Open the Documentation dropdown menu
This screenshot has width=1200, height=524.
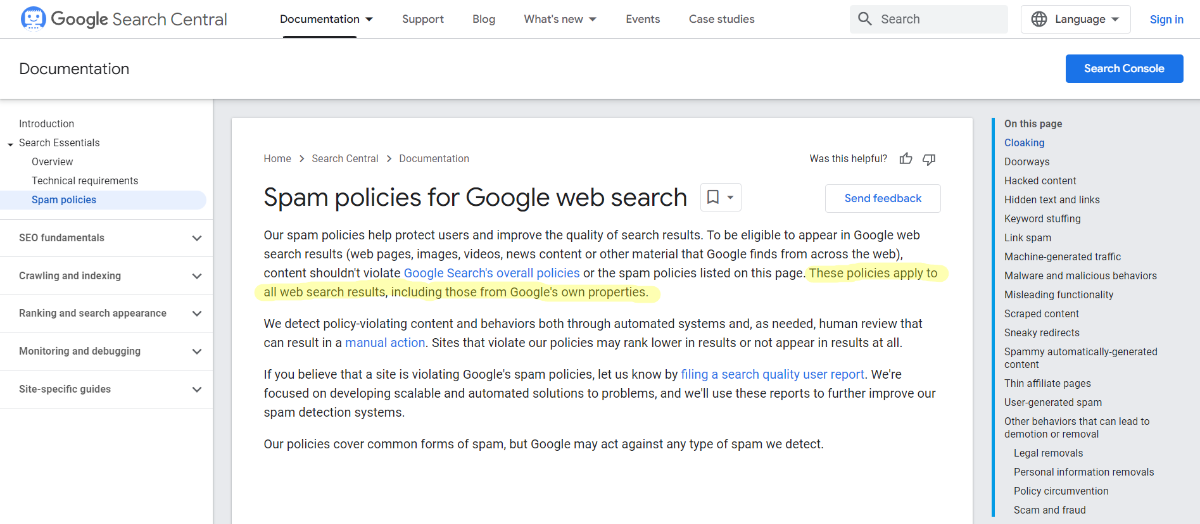(326, 19)
